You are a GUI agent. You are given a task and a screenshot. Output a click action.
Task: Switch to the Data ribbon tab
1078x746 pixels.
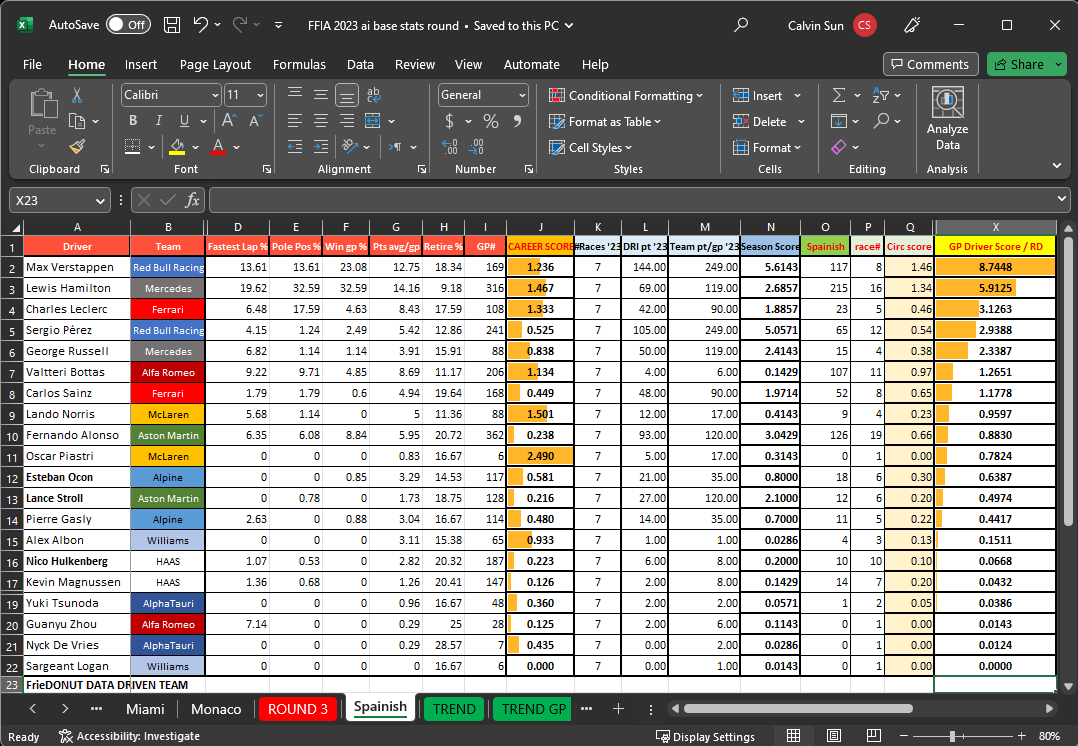tap(360, 65)
